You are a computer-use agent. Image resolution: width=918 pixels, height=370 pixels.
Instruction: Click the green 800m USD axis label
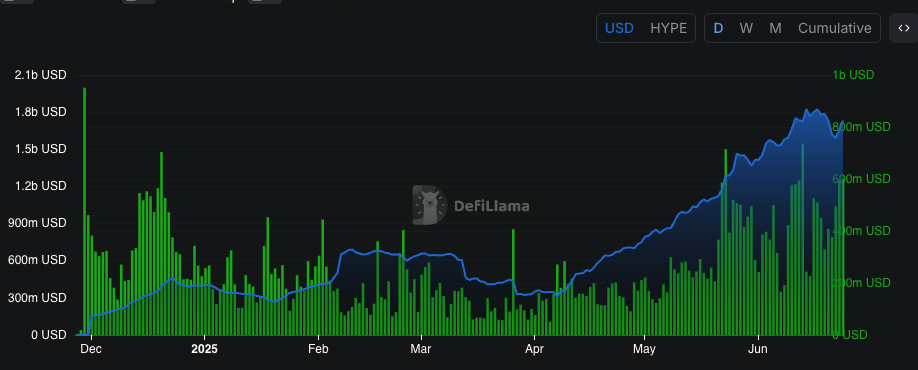click(861, 127)
